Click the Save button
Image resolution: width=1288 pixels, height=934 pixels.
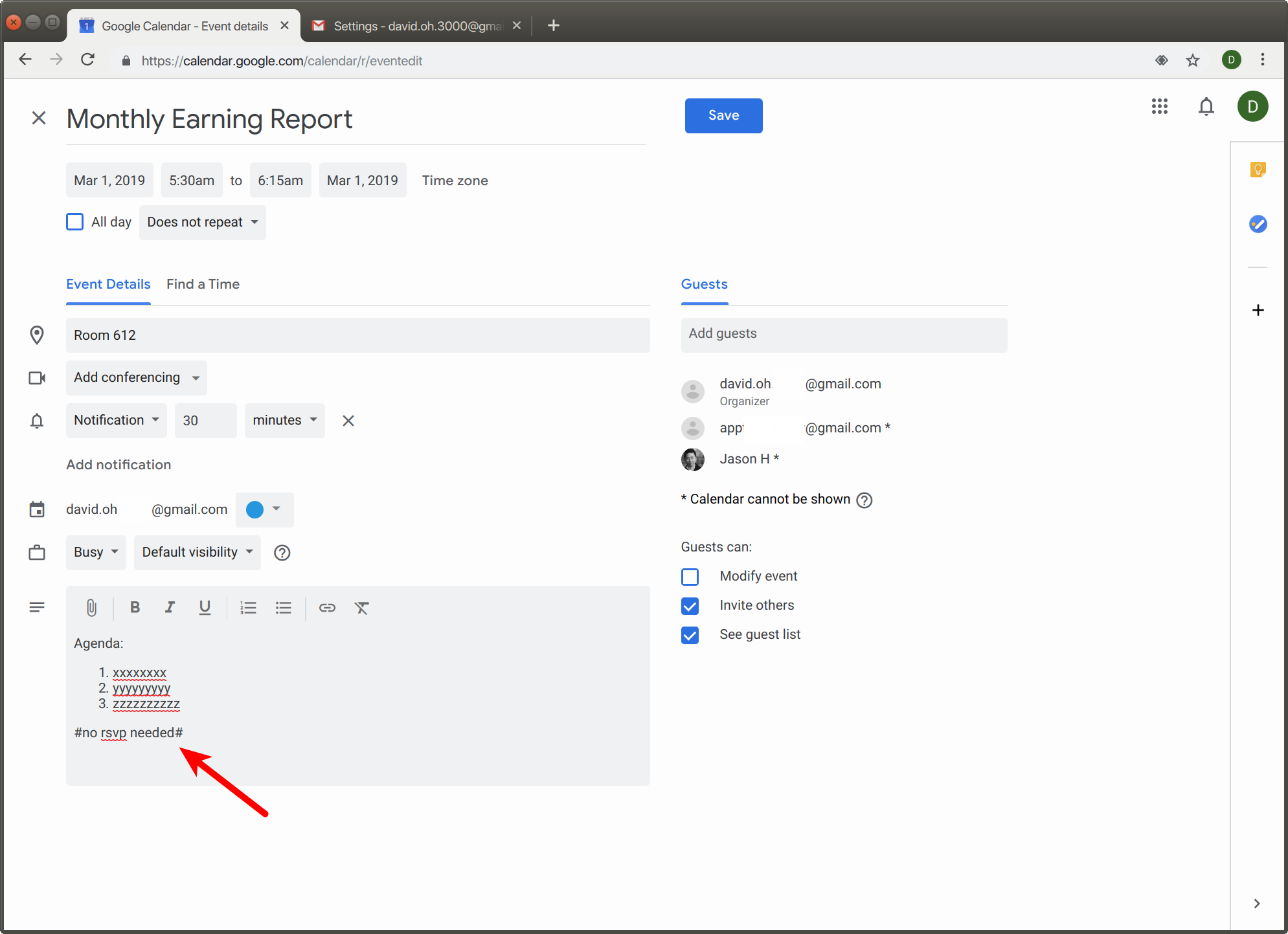click(x=723, y=115)
